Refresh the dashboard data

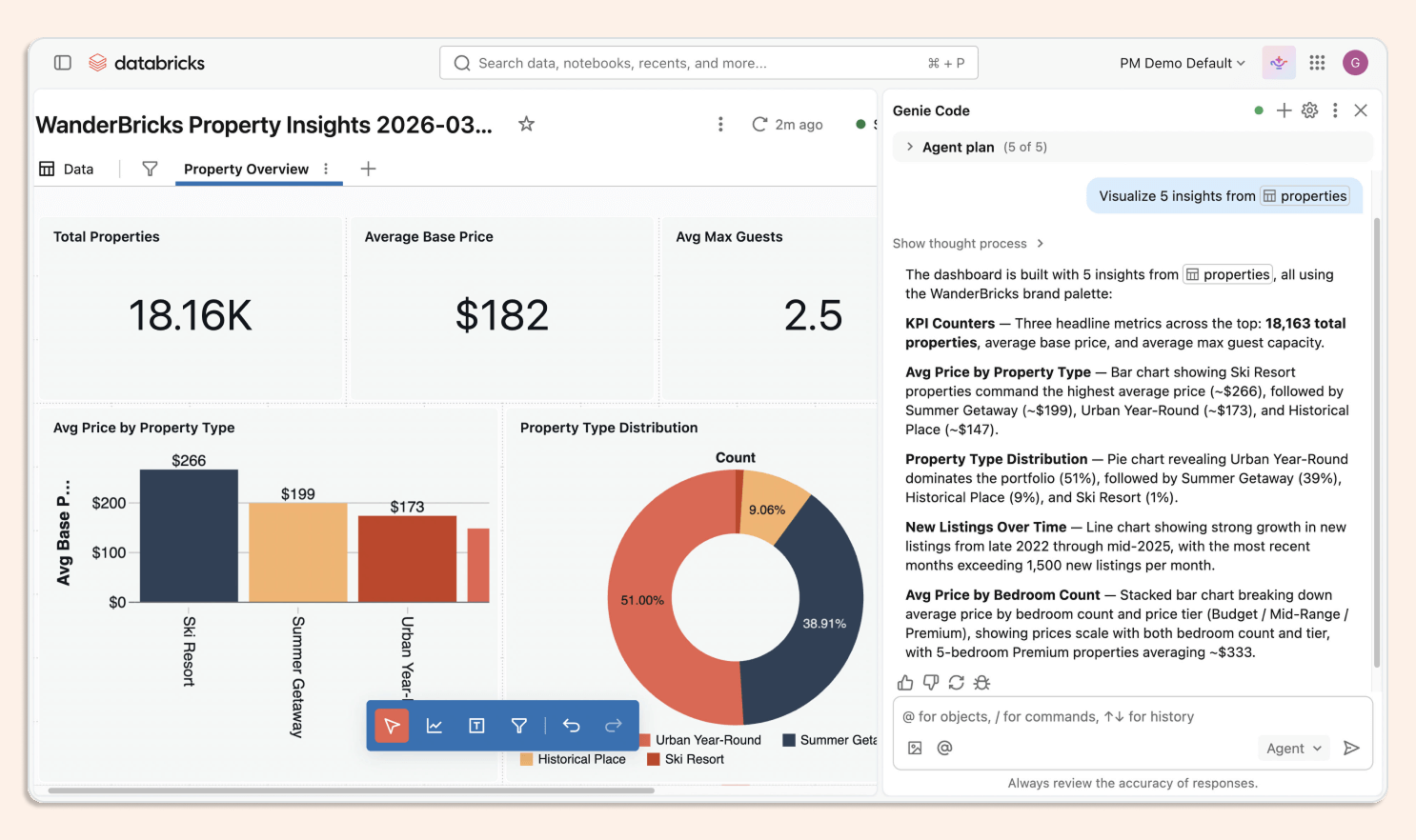759,124
